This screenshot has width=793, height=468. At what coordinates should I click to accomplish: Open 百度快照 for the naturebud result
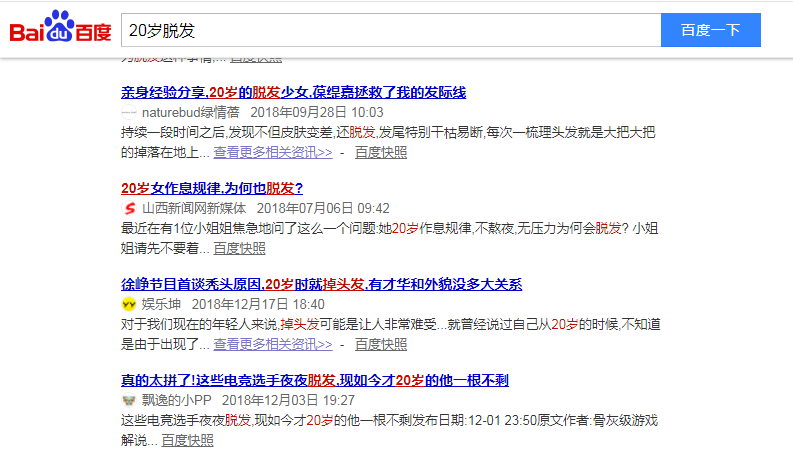click(x=381, y=153)
